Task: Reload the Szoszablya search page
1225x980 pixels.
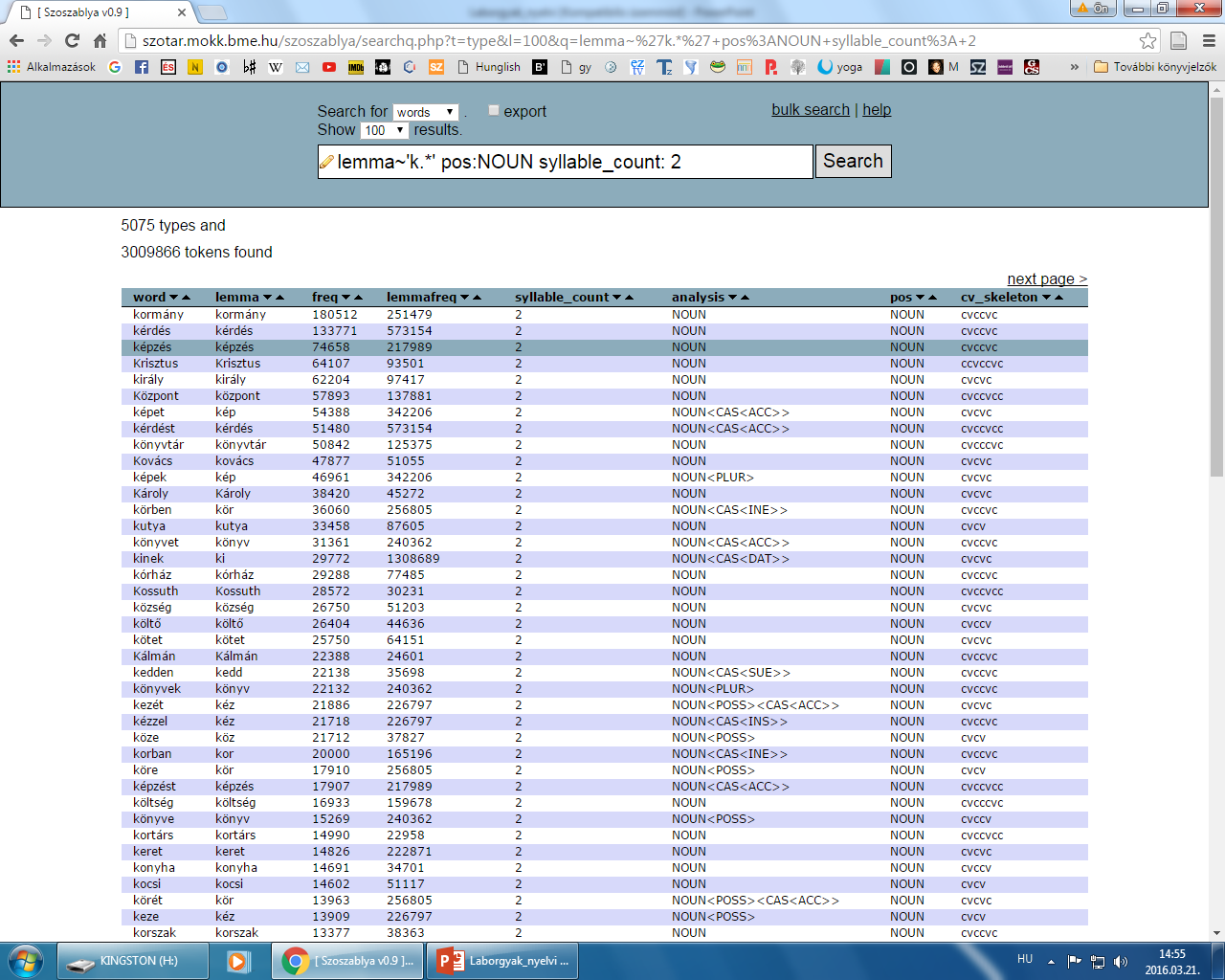Action: coord(72,40)
